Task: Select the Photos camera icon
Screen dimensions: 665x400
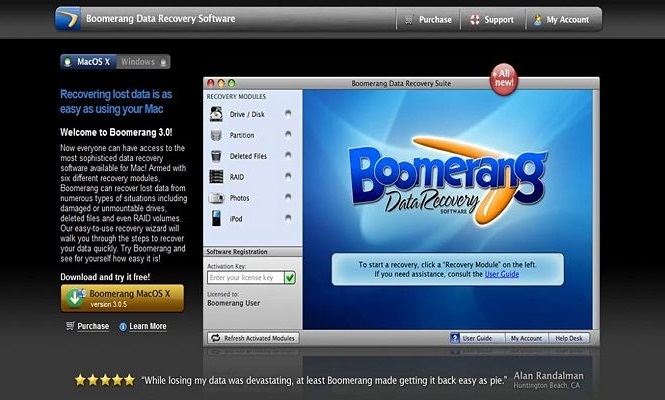Action: tap(216, 198)
